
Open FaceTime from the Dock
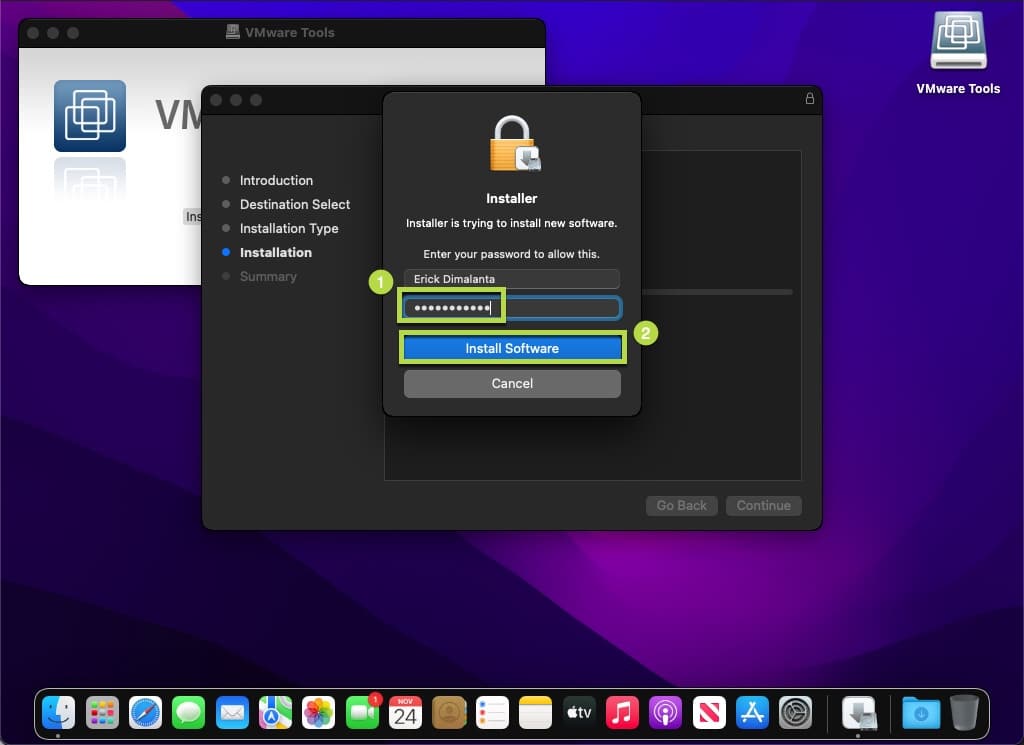coord(362,712)
